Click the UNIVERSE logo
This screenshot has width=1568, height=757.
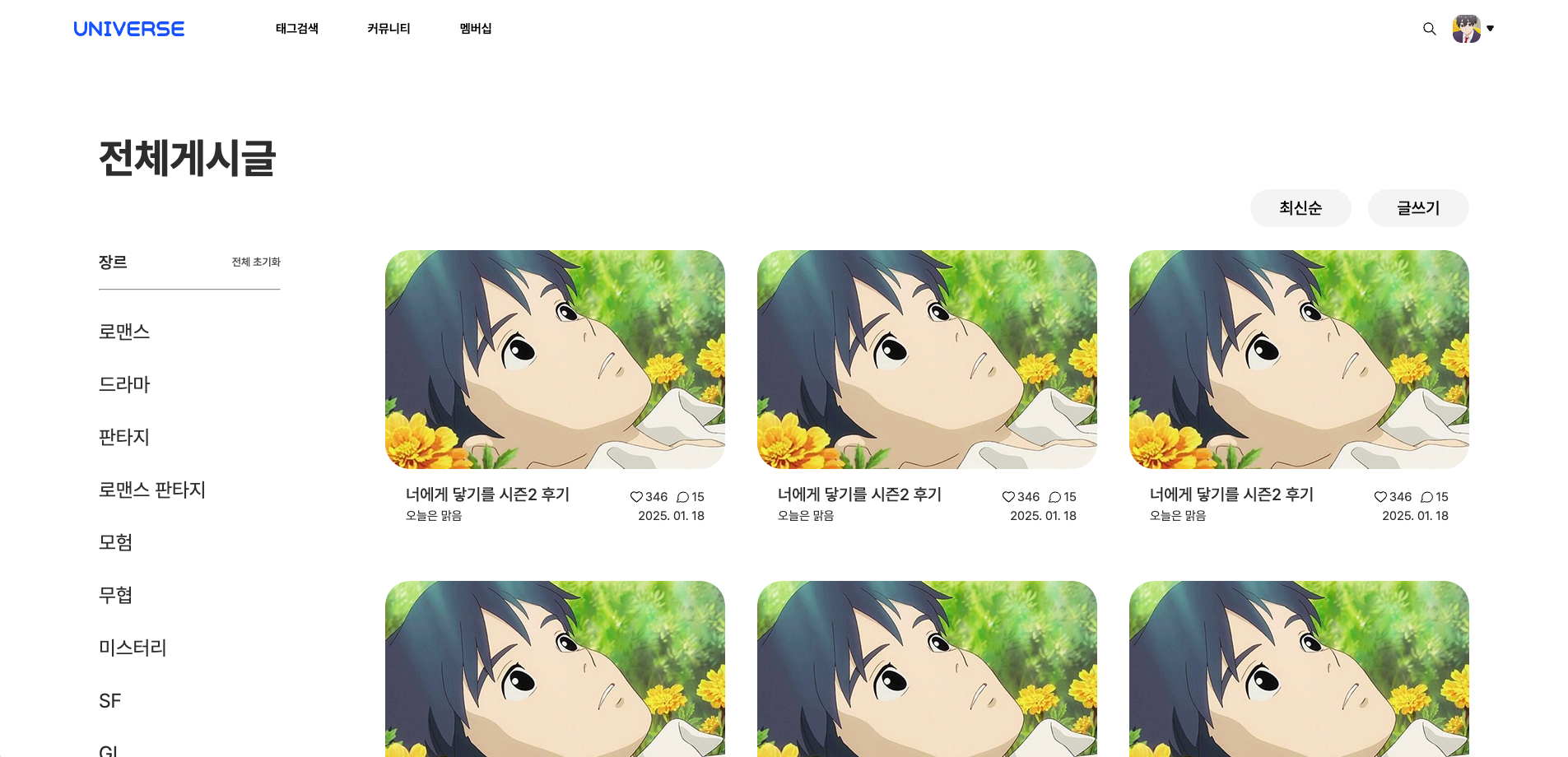(x=129, y=29)
